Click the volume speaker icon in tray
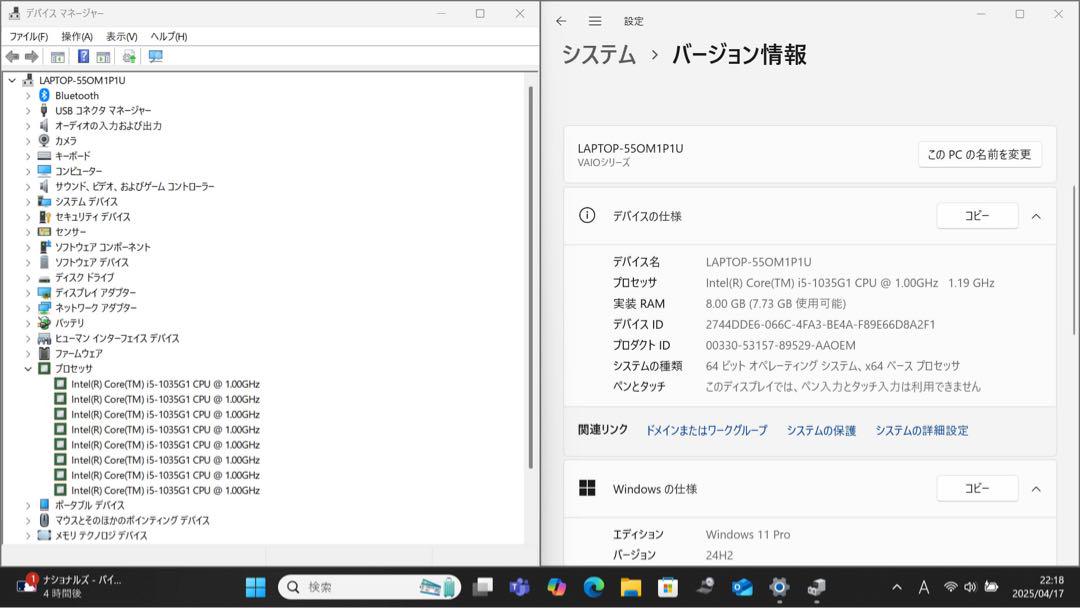1080x608 pixels. point(970,587)
